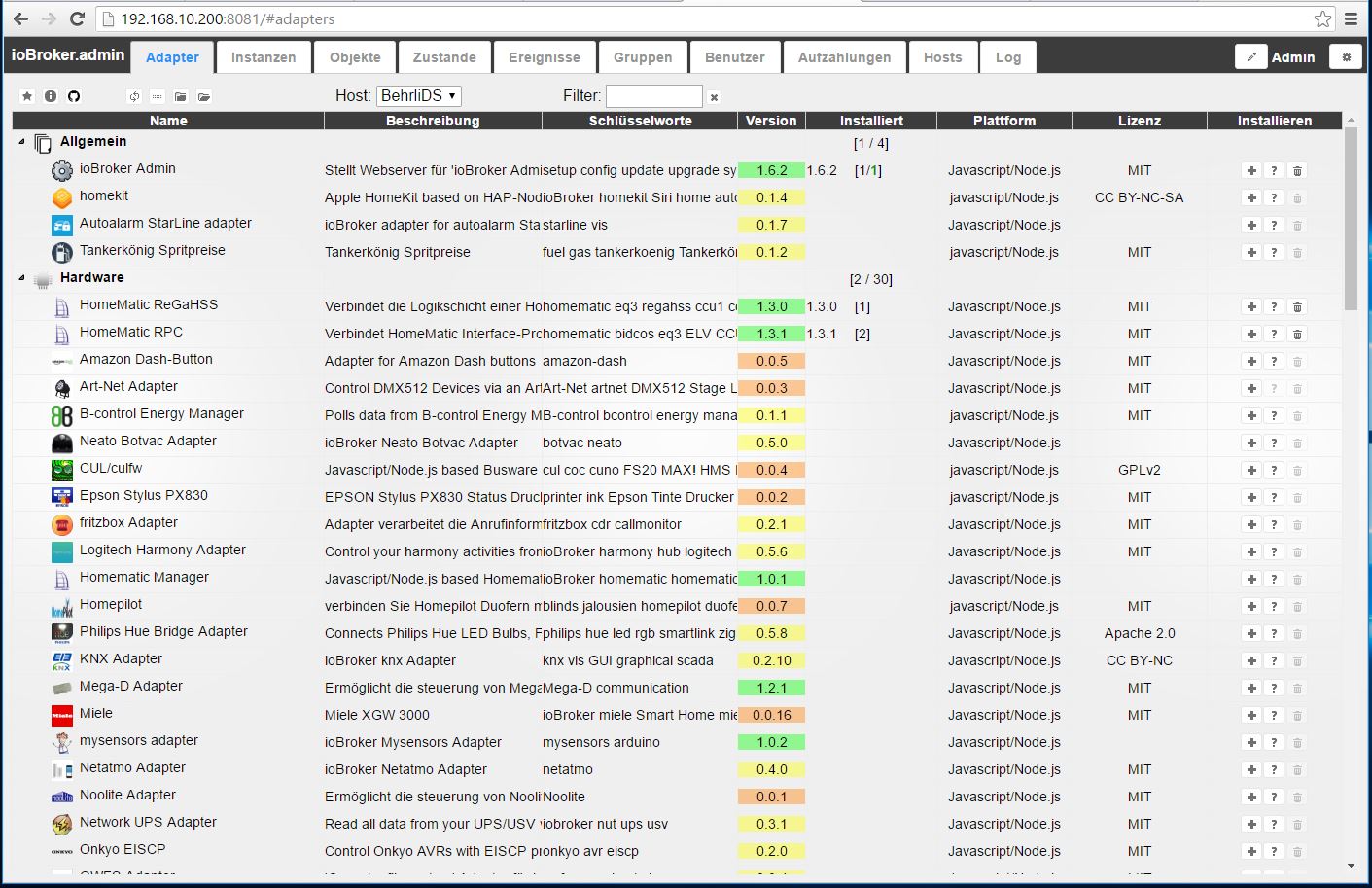Open the settings gear in the top-right header
Screen dimensions: 1372x888
tap(1346, 56)
